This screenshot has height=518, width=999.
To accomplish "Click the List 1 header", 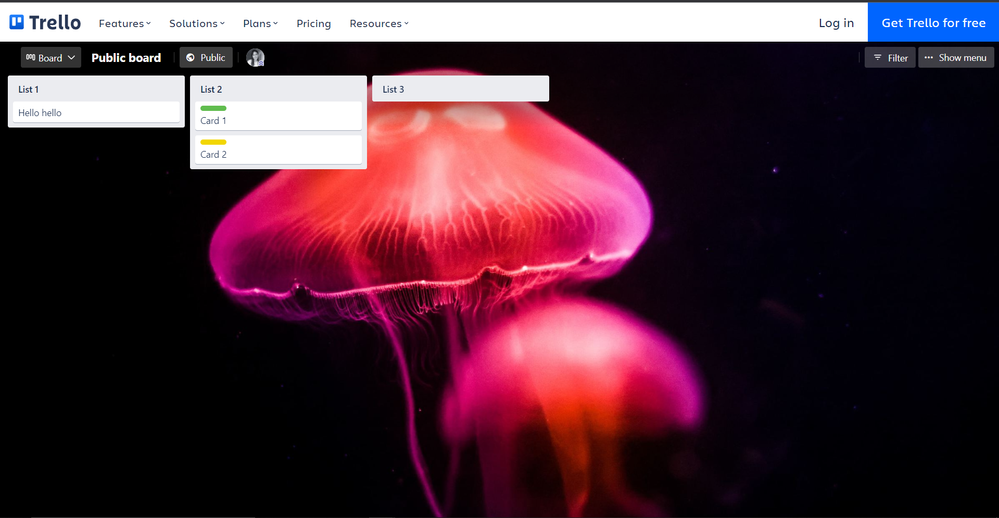I will [29, 89].
